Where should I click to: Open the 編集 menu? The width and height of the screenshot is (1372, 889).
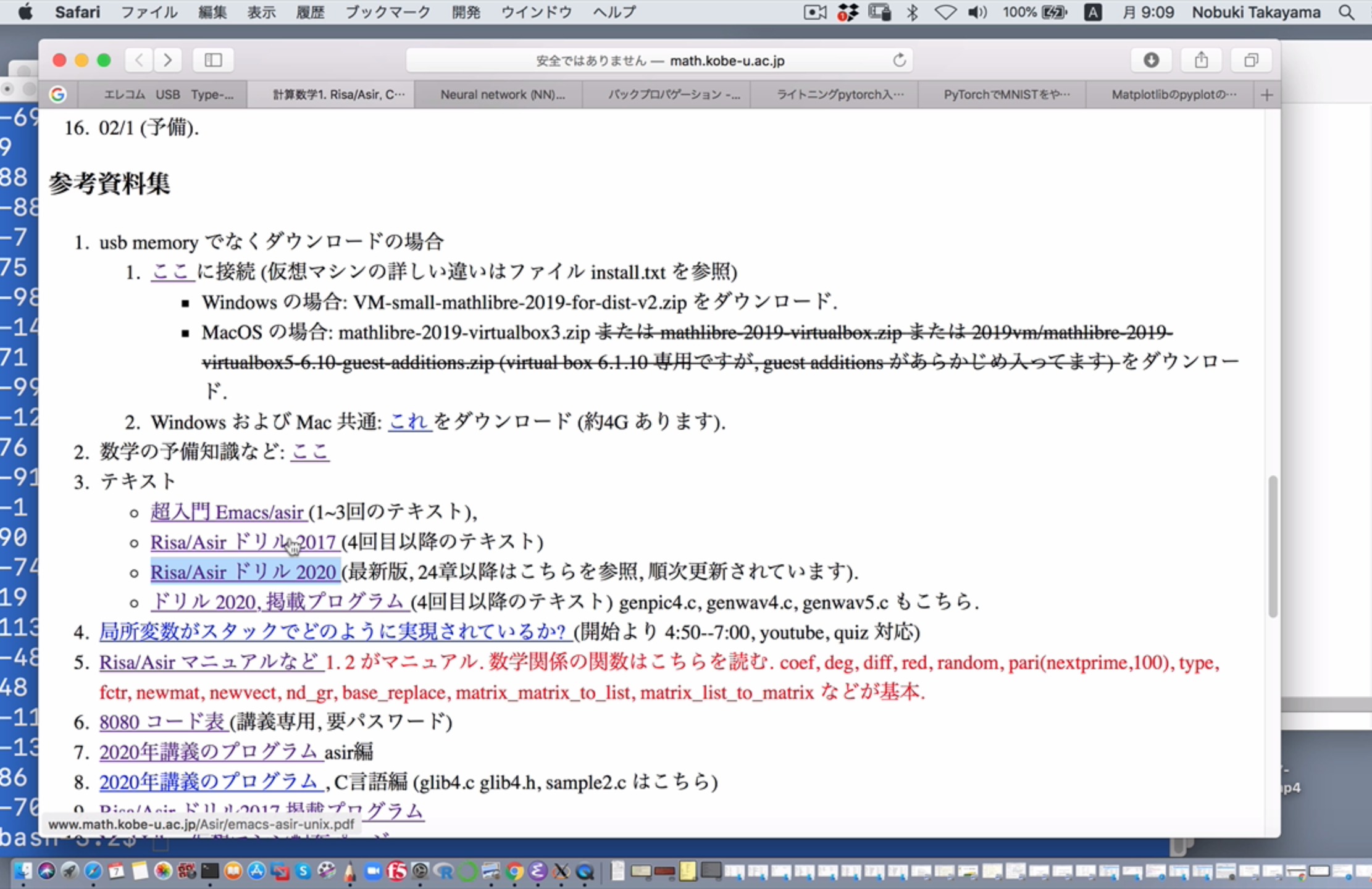(x=212, y=12)
